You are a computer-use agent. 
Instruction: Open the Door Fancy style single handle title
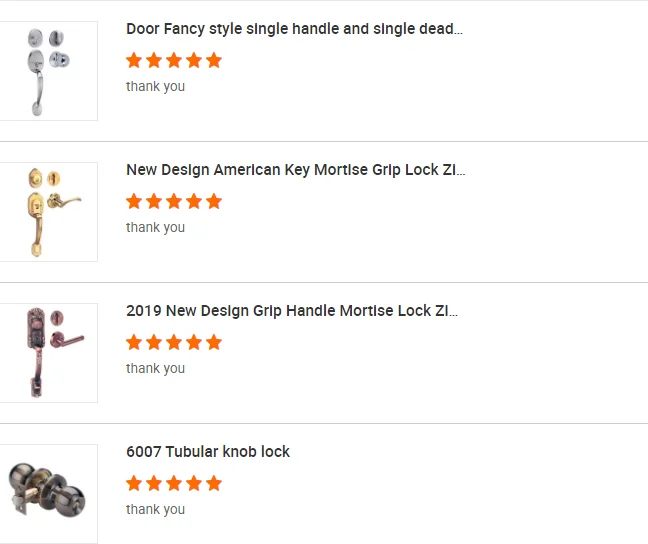(x=294, y=29)
